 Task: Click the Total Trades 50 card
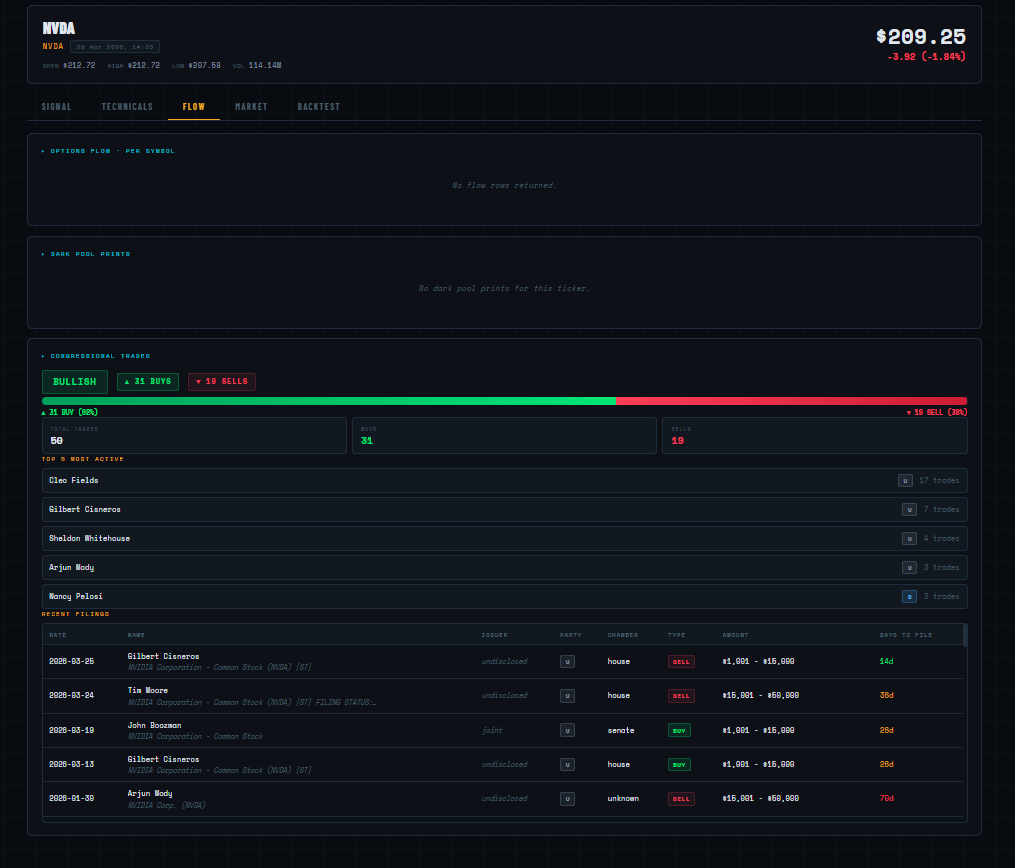(194, 436)
